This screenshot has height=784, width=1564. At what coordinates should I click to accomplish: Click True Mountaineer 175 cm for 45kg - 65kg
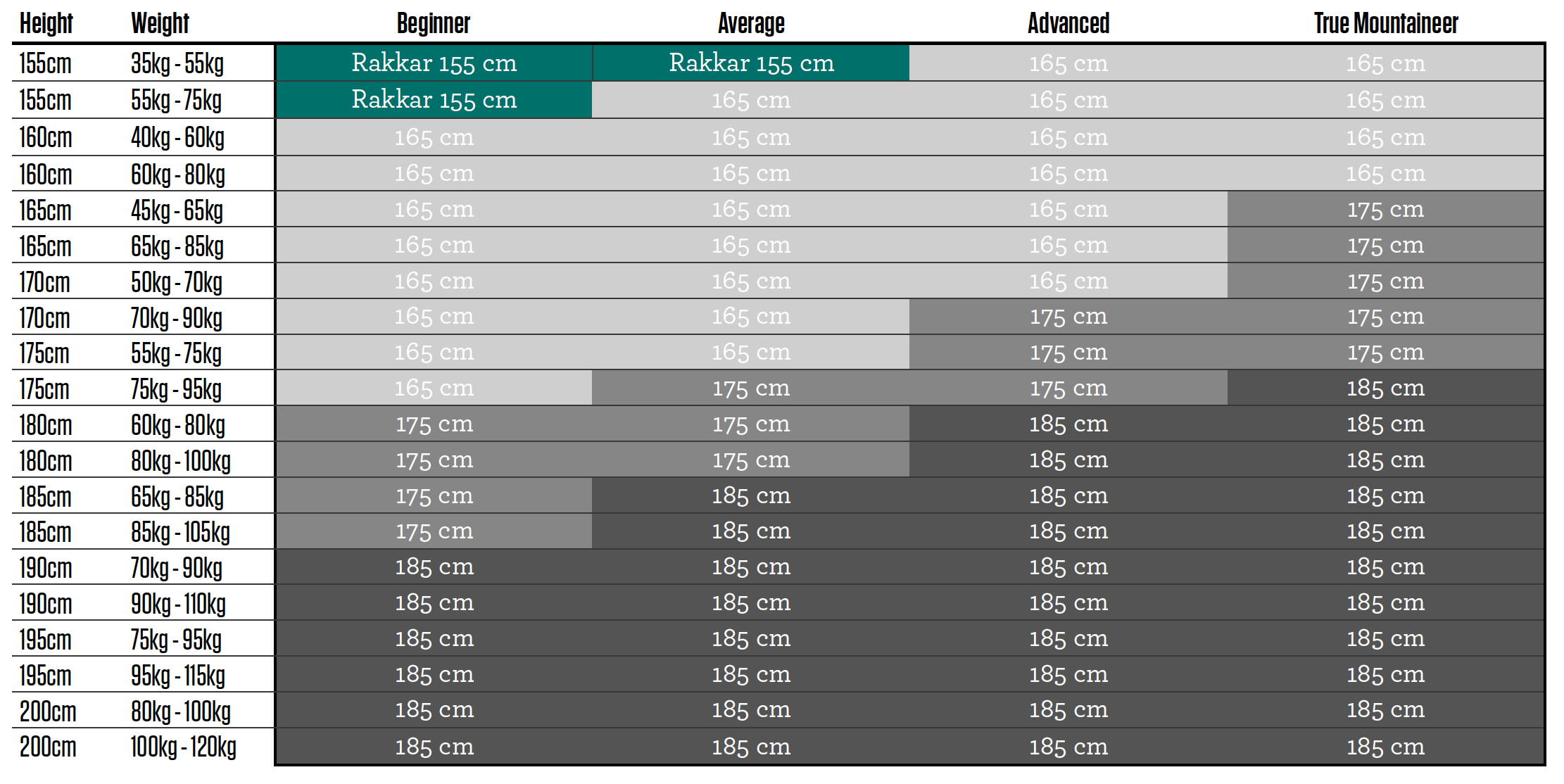click(x=1386, y=209)
